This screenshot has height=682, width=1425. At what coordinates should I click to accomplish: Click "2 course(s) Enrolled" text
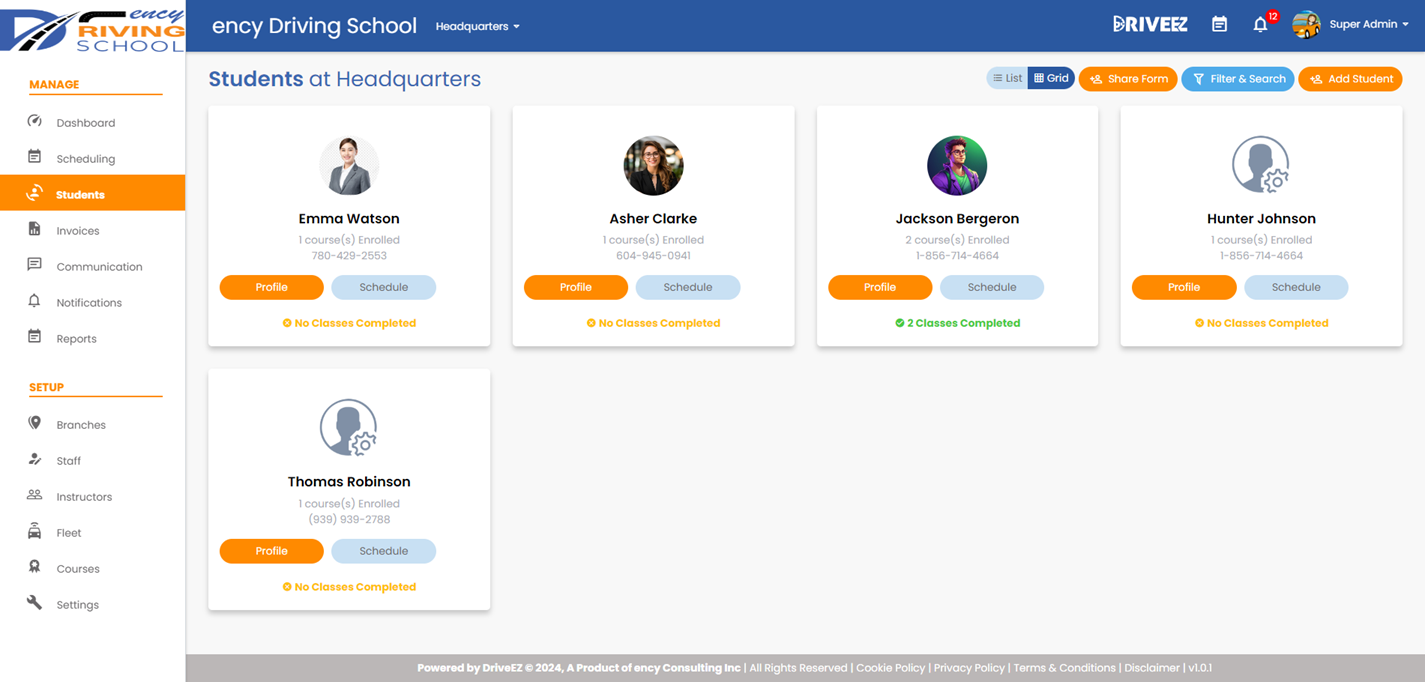point(957,240)
